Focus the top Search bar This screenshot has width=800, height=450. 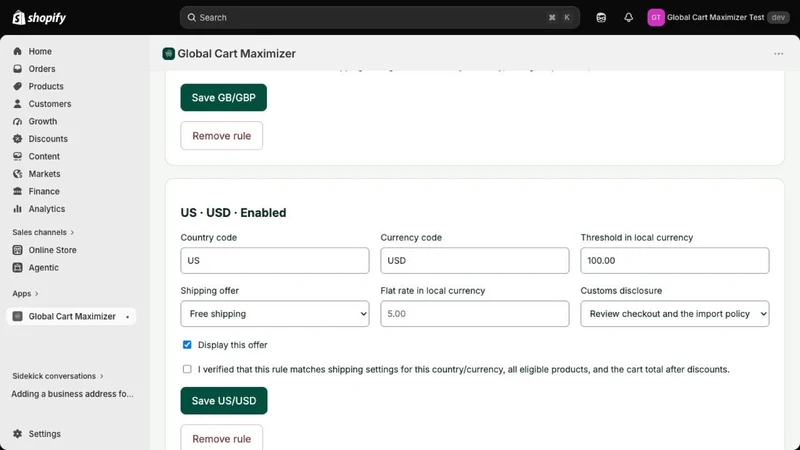[x=380, y=17]
